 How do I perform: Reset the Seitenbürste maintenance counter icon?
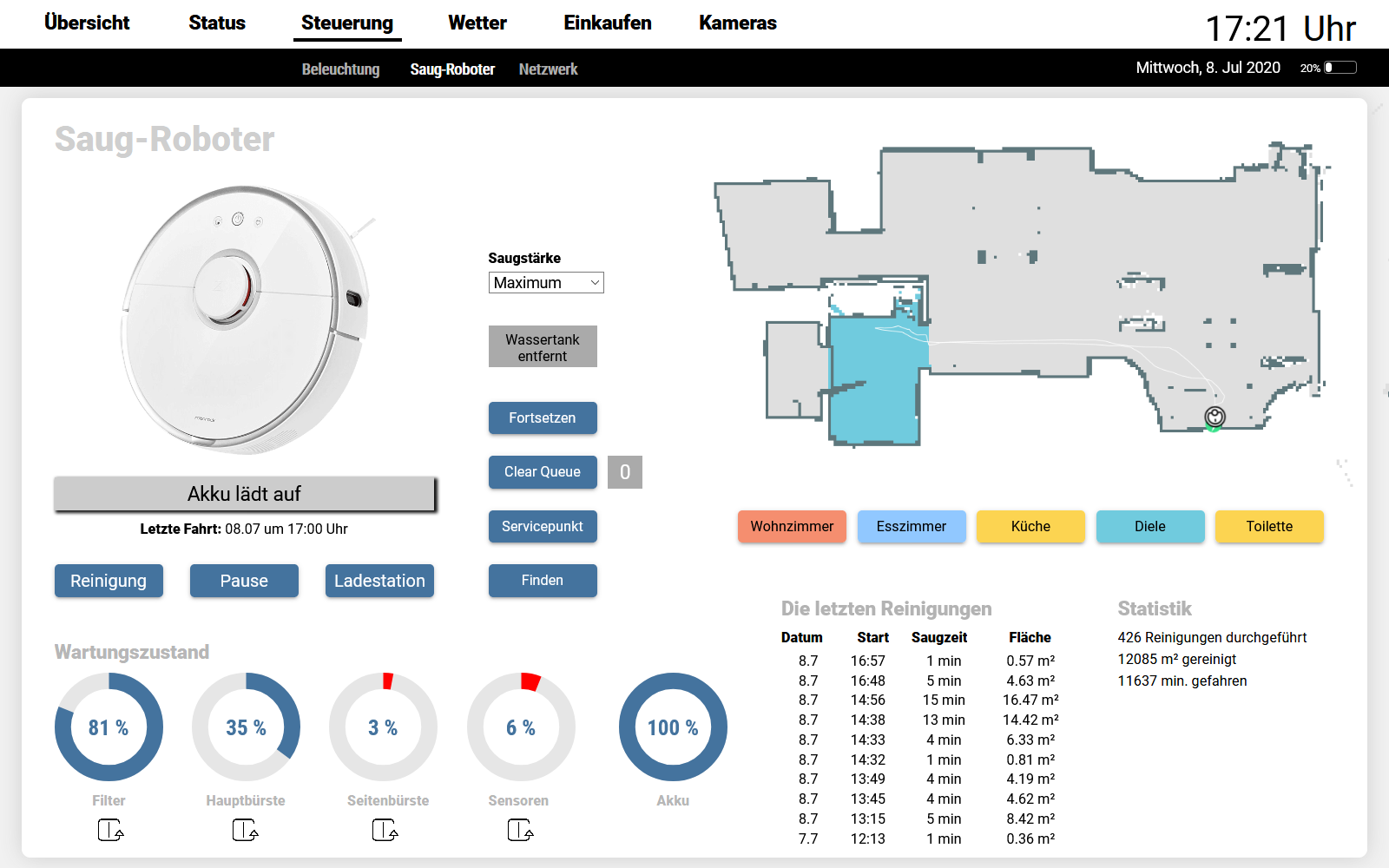point(385,831)
